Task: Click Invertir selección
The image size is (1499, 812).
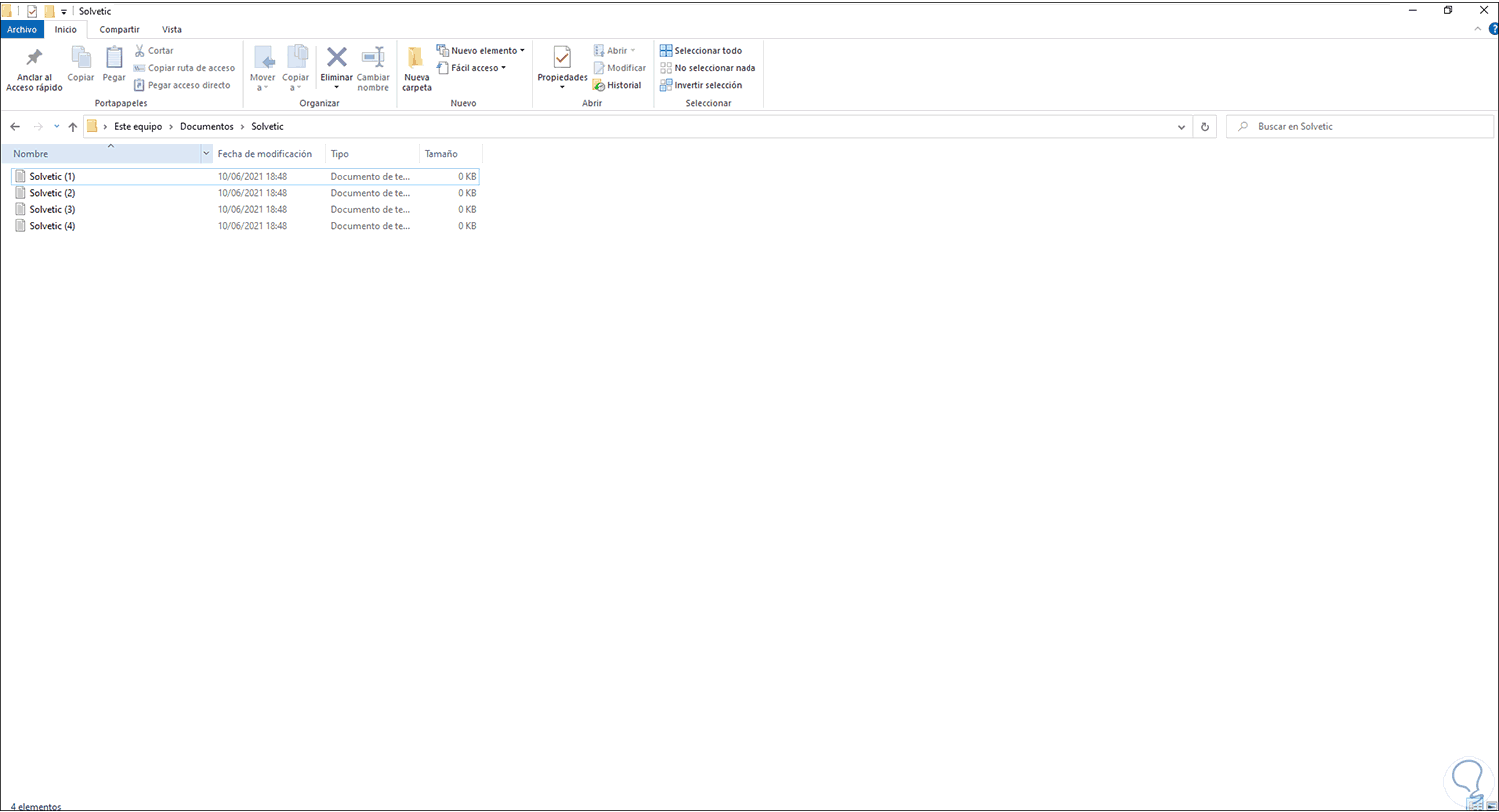Action: coord(701,85)
